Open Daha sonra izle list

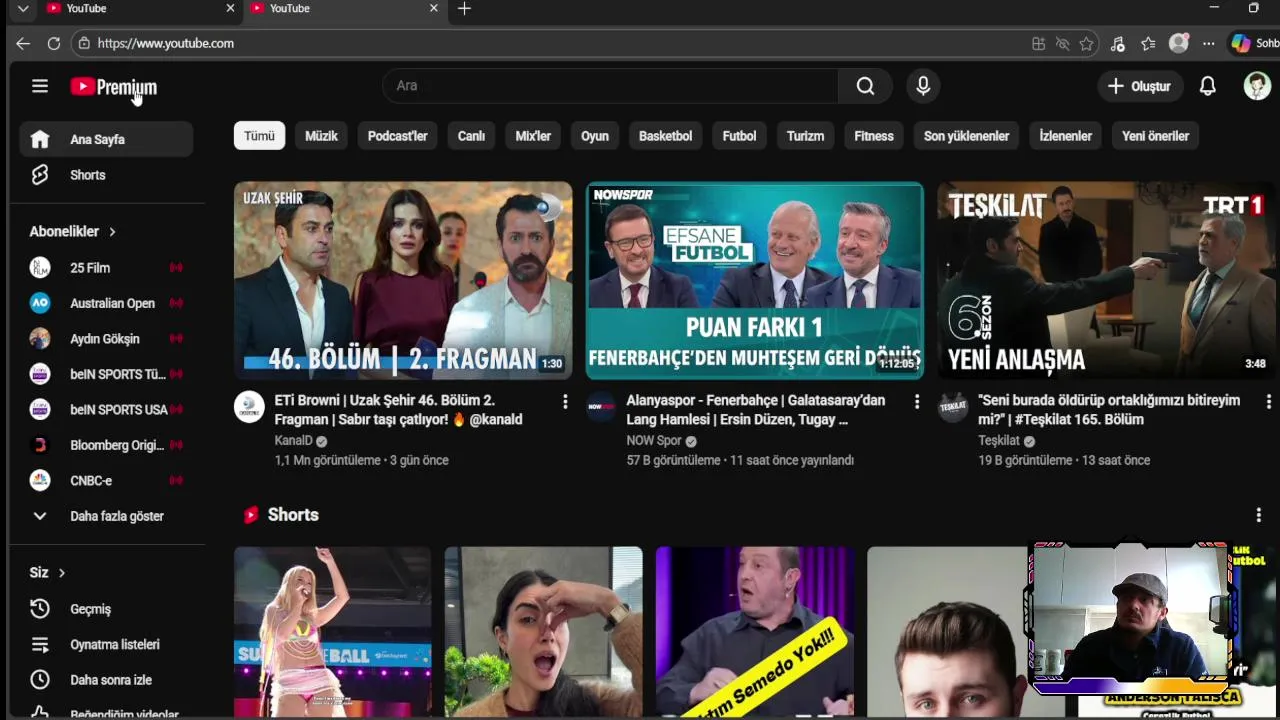(106, 680)
